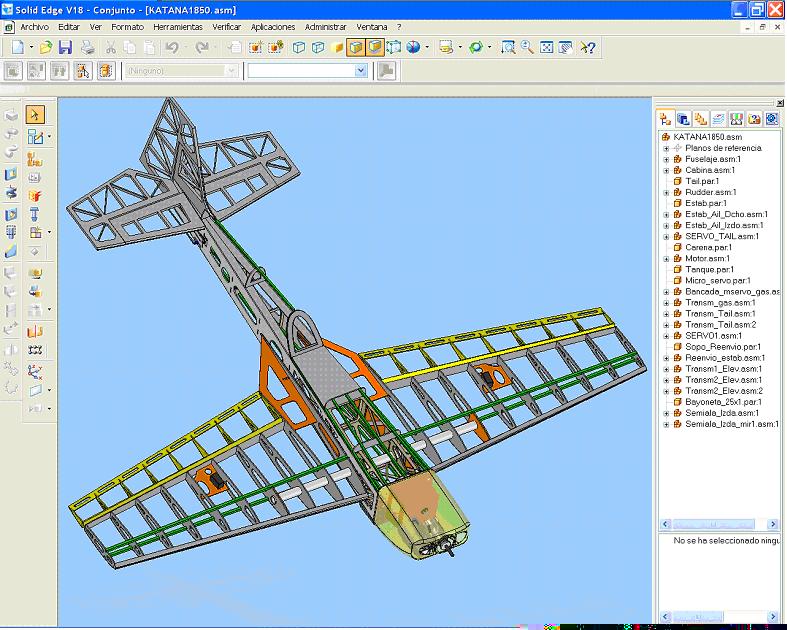This screenshot has width=787, height=630.
Task: Expand the Fuselaje.asm:1 tree node
Action: click(666, 159)
